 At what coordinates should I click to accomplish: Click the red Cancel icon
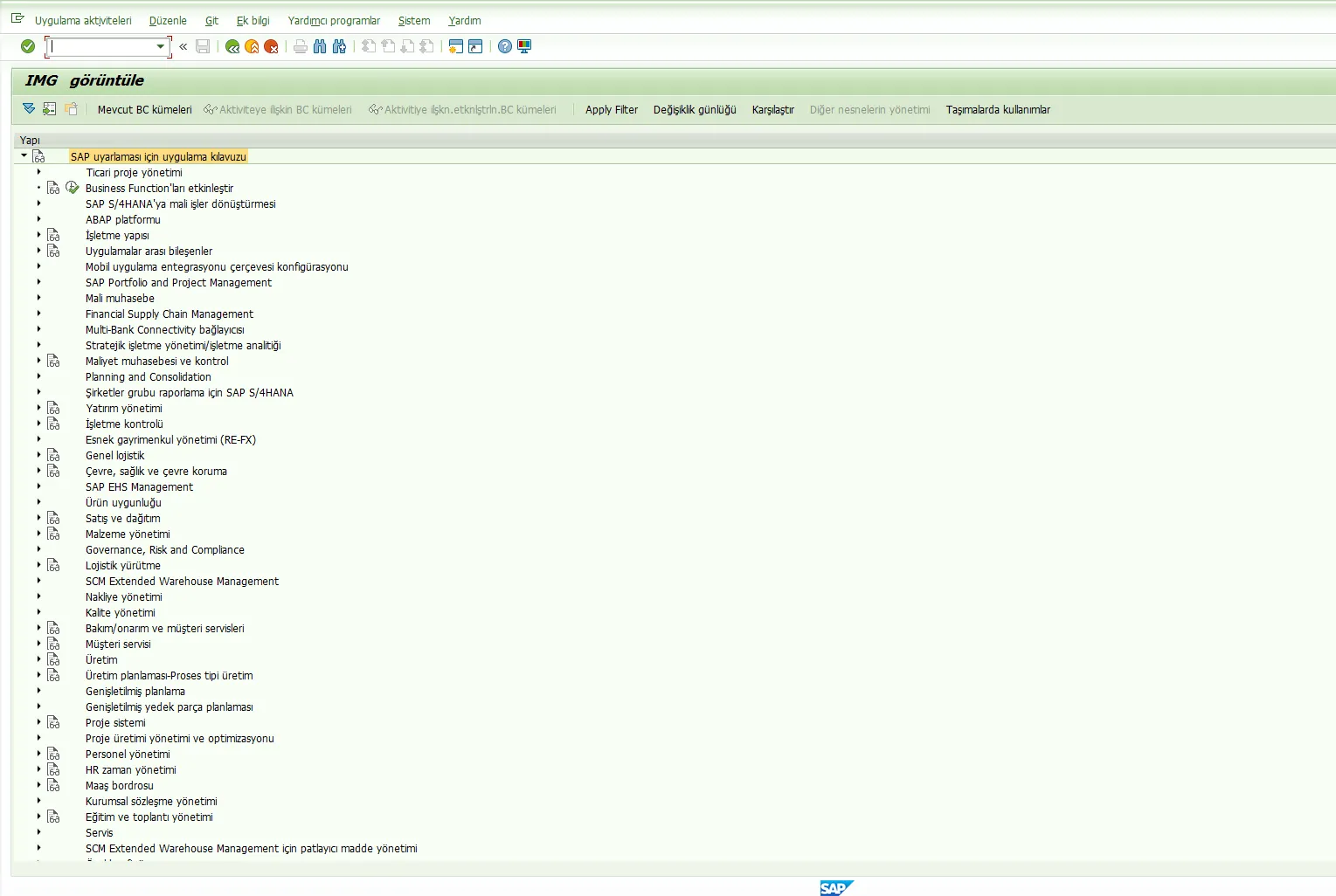point(271,46)
